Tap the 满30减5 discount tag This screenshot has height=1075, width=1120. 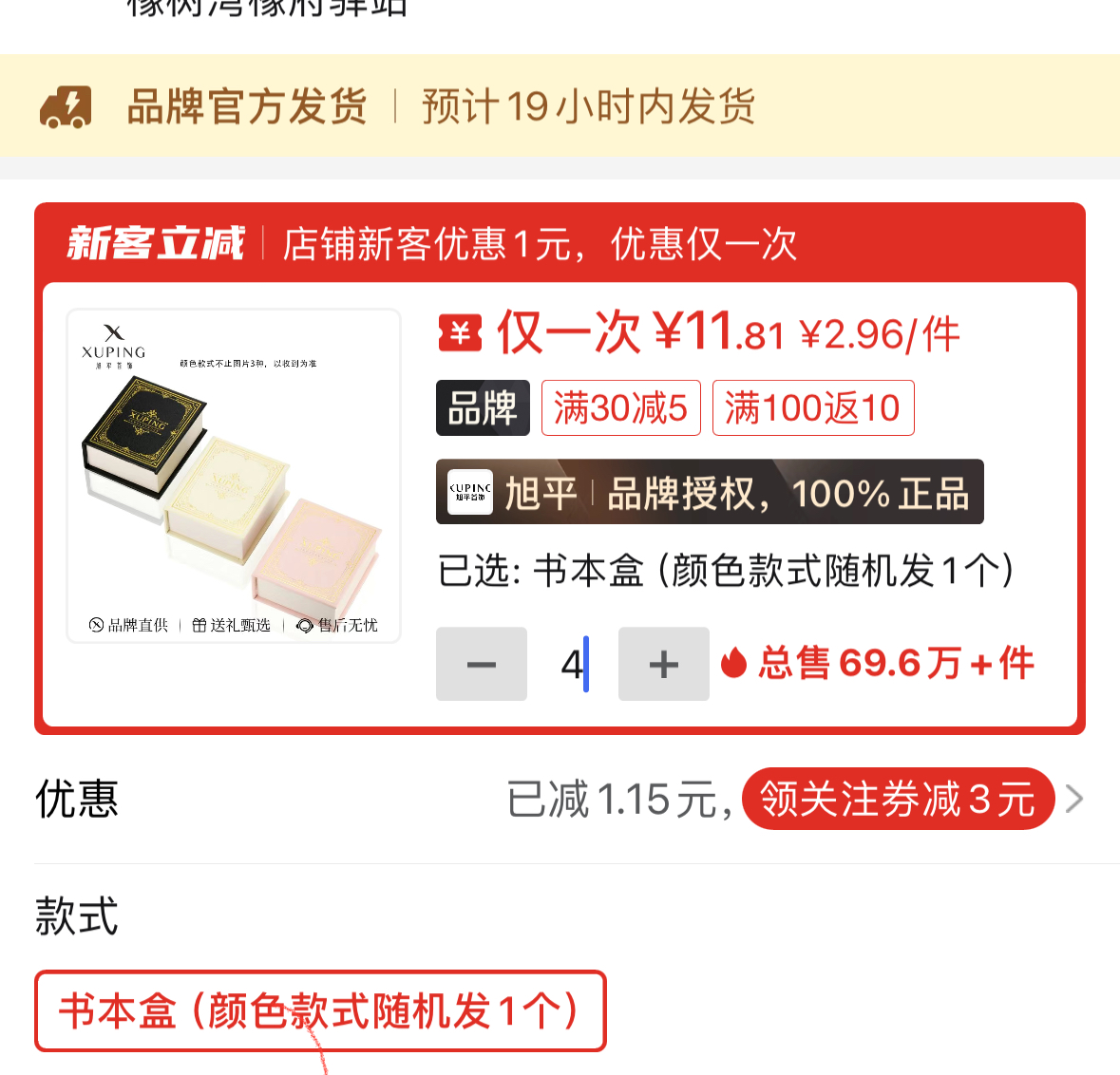pyautogui.click(x=620, y=407)
